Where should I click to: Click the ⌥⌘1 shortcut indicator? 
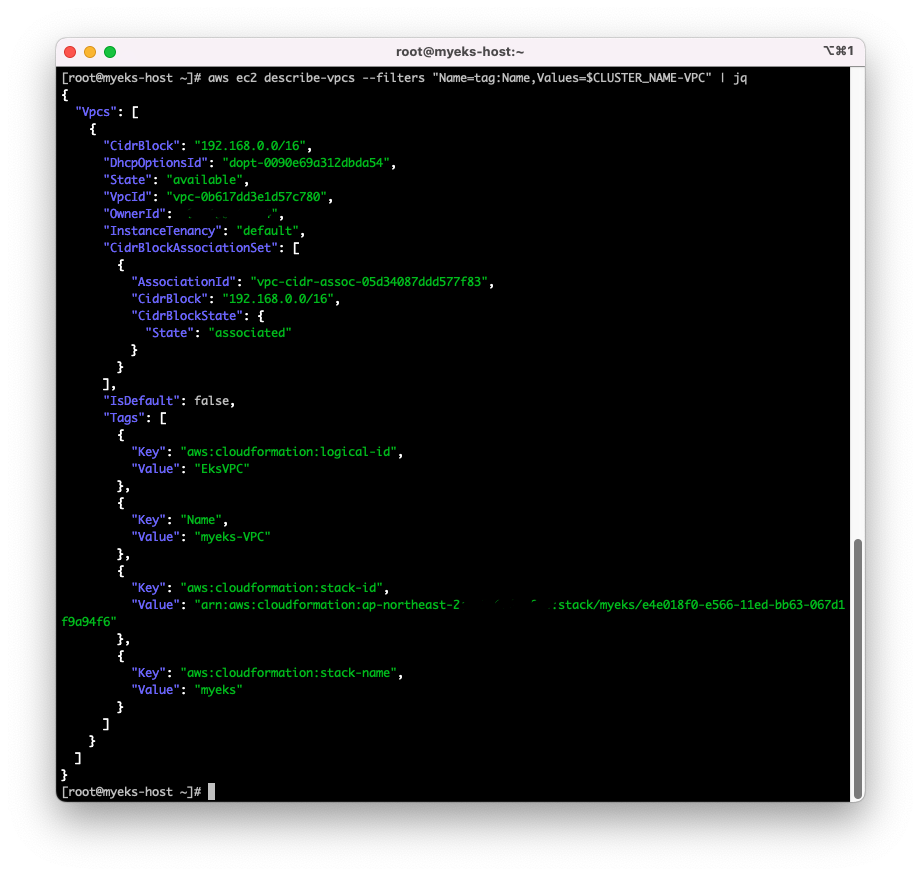pos(838,51)
